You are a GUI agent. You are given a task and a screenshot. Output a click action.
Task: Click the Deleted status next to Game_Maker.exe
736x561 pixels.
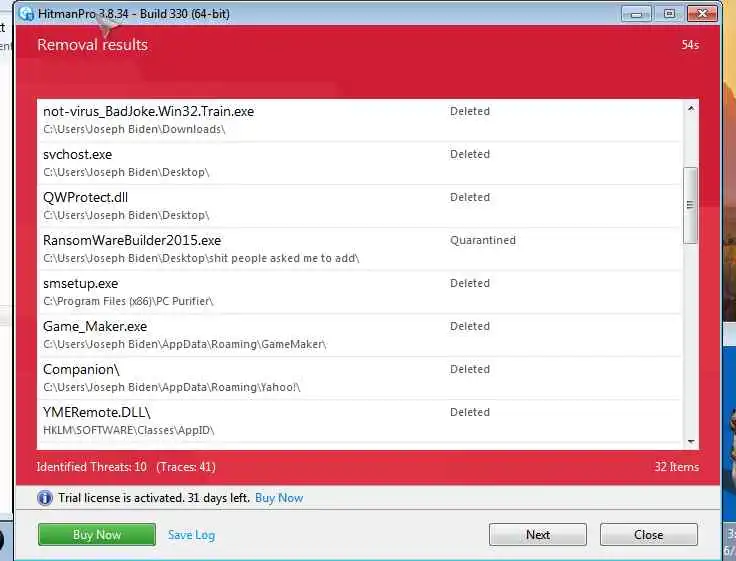470,326
